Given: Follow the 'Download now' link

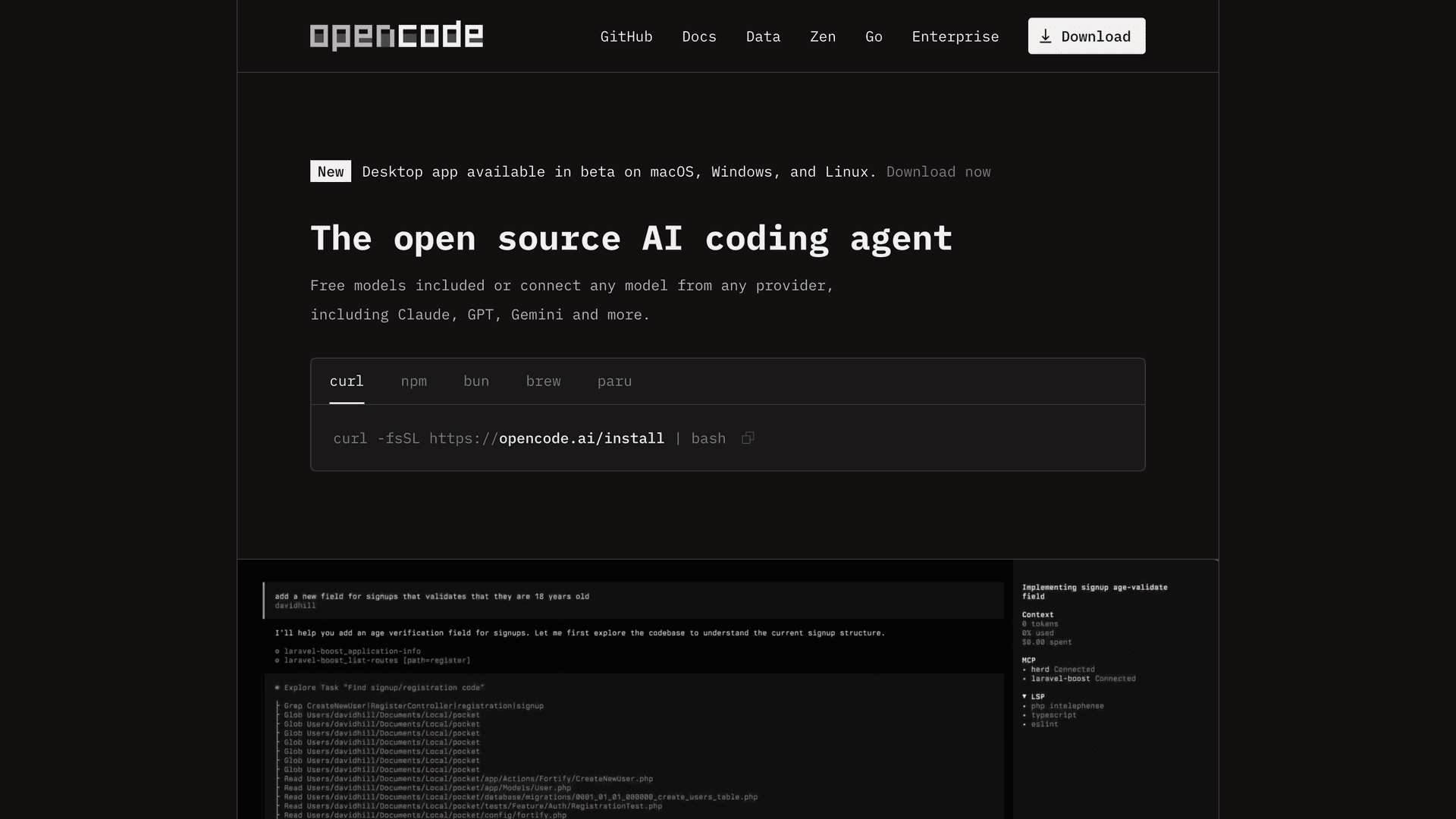Looking at the screenshot, I should (938, 172).
